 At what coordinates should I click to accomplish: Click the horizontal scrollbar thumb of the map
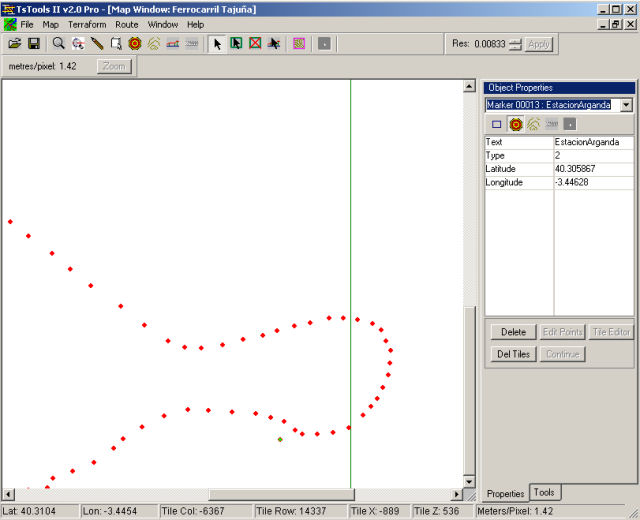[x=281, y=494]
